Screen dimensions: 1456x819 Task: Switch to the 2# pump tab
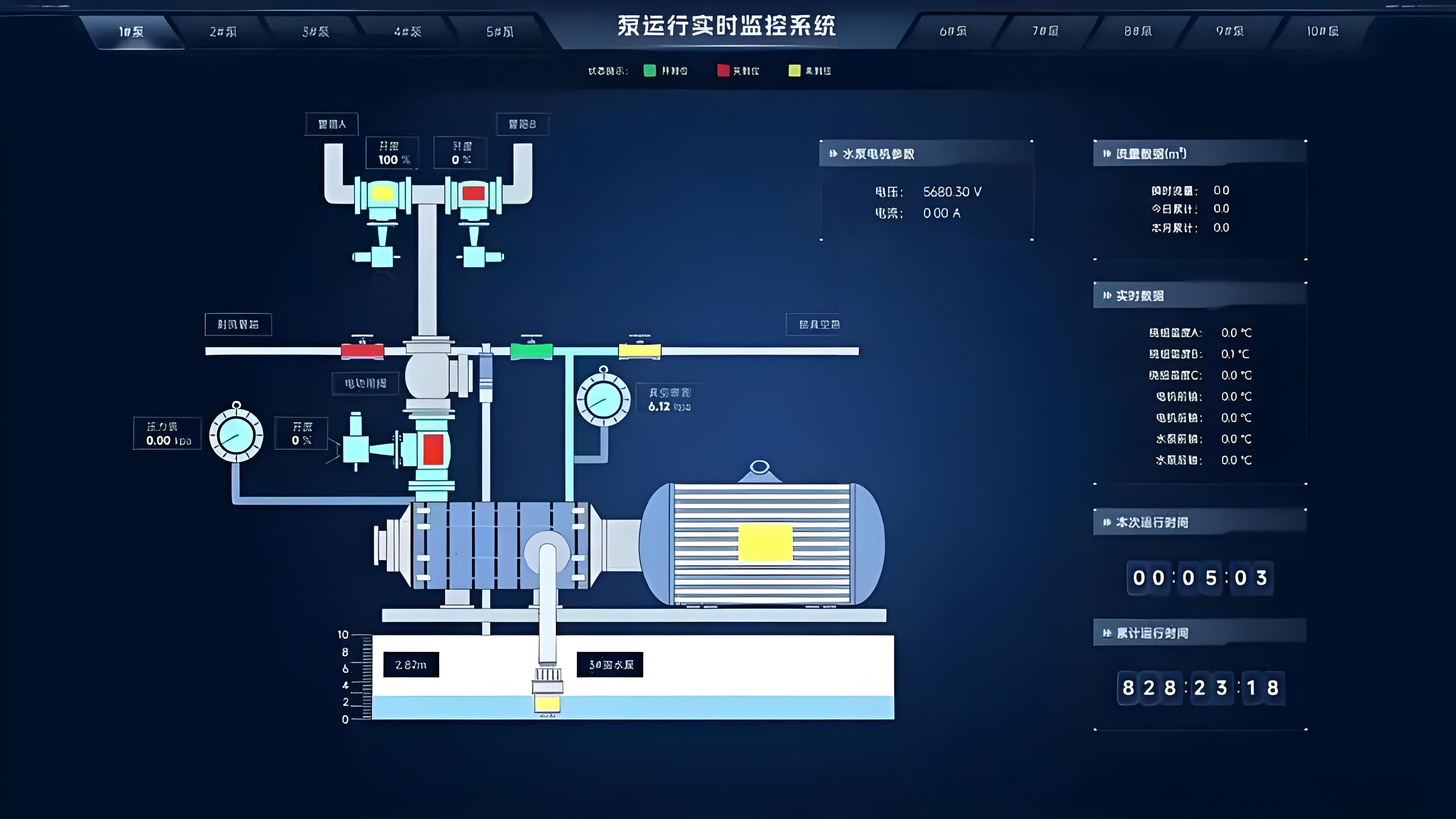pos(223,32)
